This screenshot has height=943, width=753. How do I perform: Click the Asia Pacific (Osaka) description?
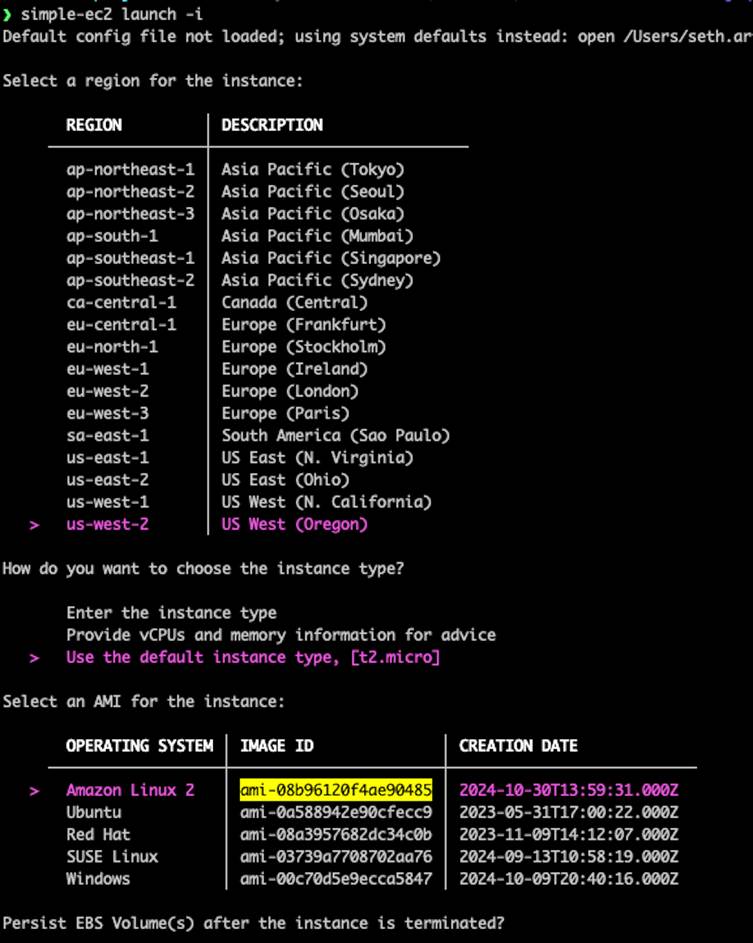[x=313, y=214]
